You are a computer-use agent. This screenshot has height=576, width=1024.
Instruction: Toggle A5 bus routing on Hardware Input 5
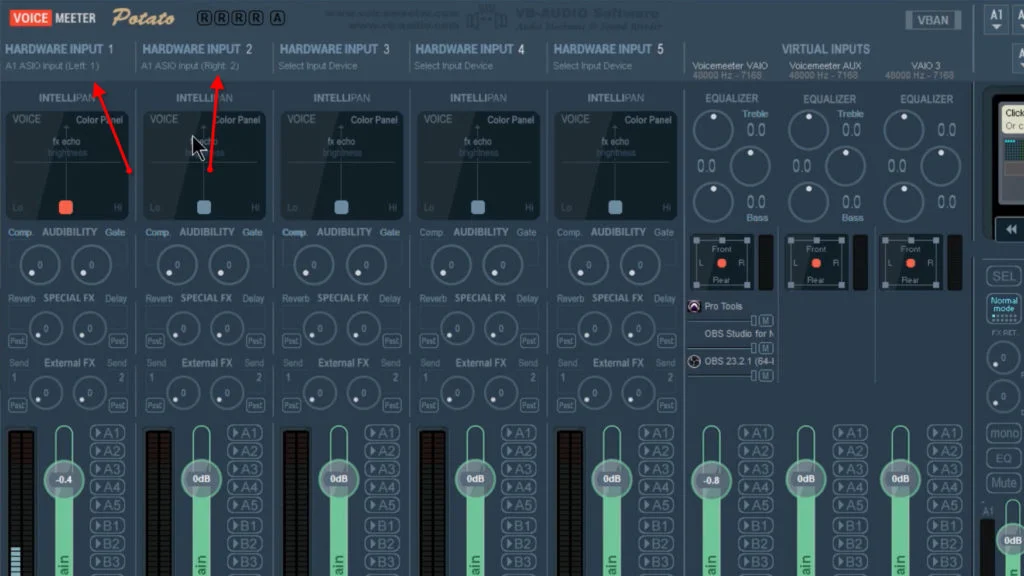pos(656,505)
